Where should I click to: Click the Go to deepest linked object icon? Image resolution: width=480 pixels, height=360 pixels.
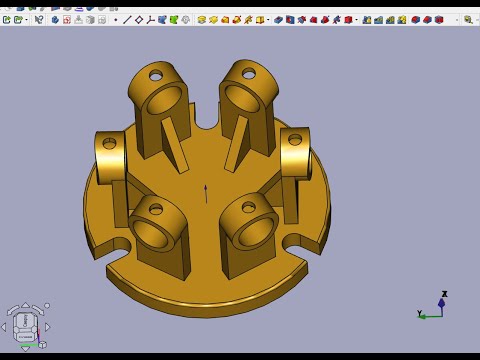[18, 20]
